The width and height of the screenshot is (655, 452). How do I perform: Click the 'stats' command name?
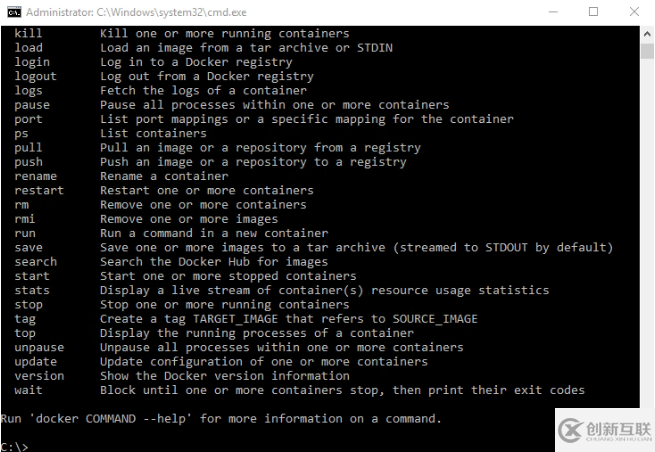(32, 290)
